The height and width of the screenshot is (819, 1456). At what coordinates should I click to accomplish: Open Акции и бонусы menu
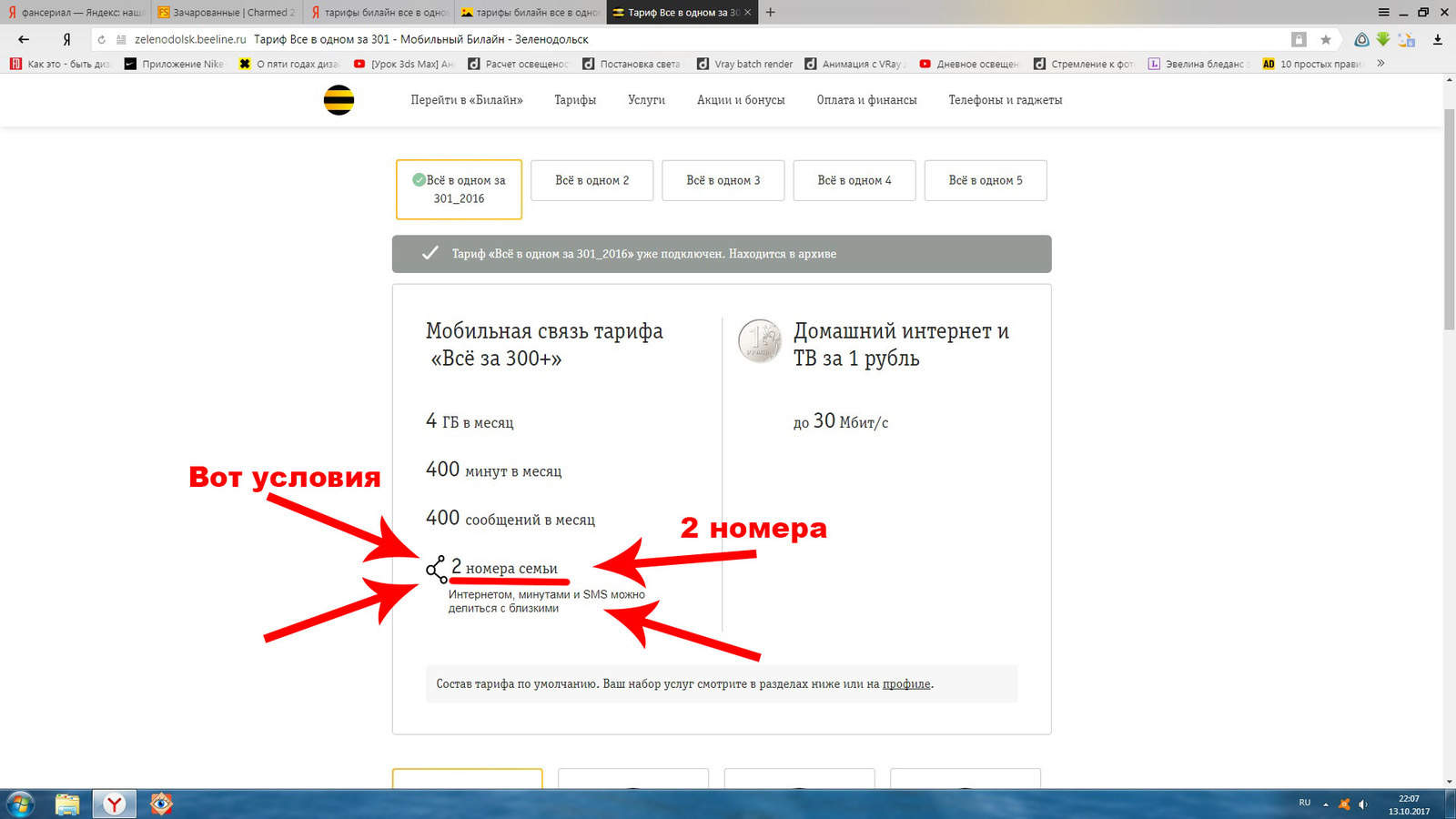click(x=741, y=100)
